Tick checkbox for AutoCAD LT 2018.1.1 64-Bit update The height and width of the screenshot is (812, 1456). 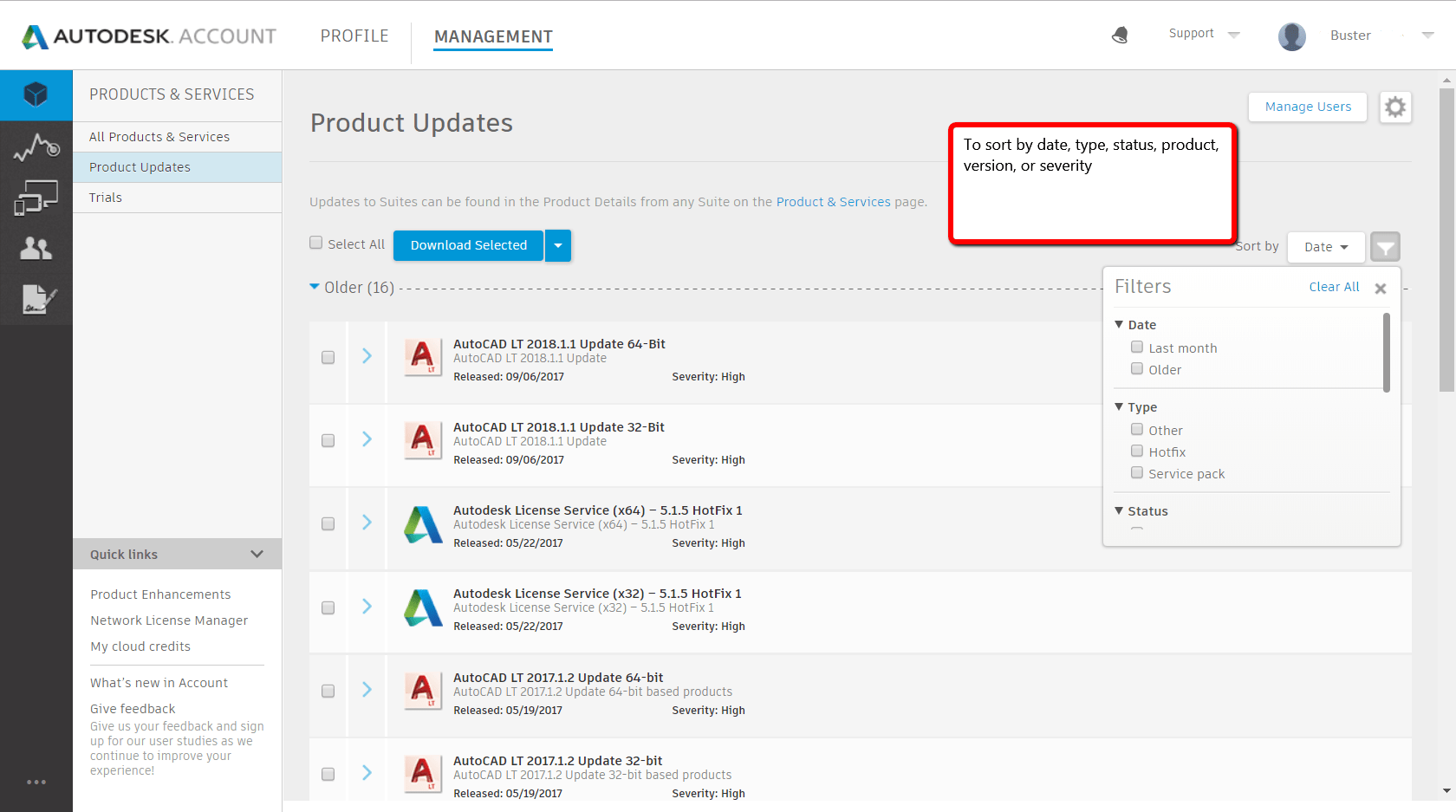point(328,357)
